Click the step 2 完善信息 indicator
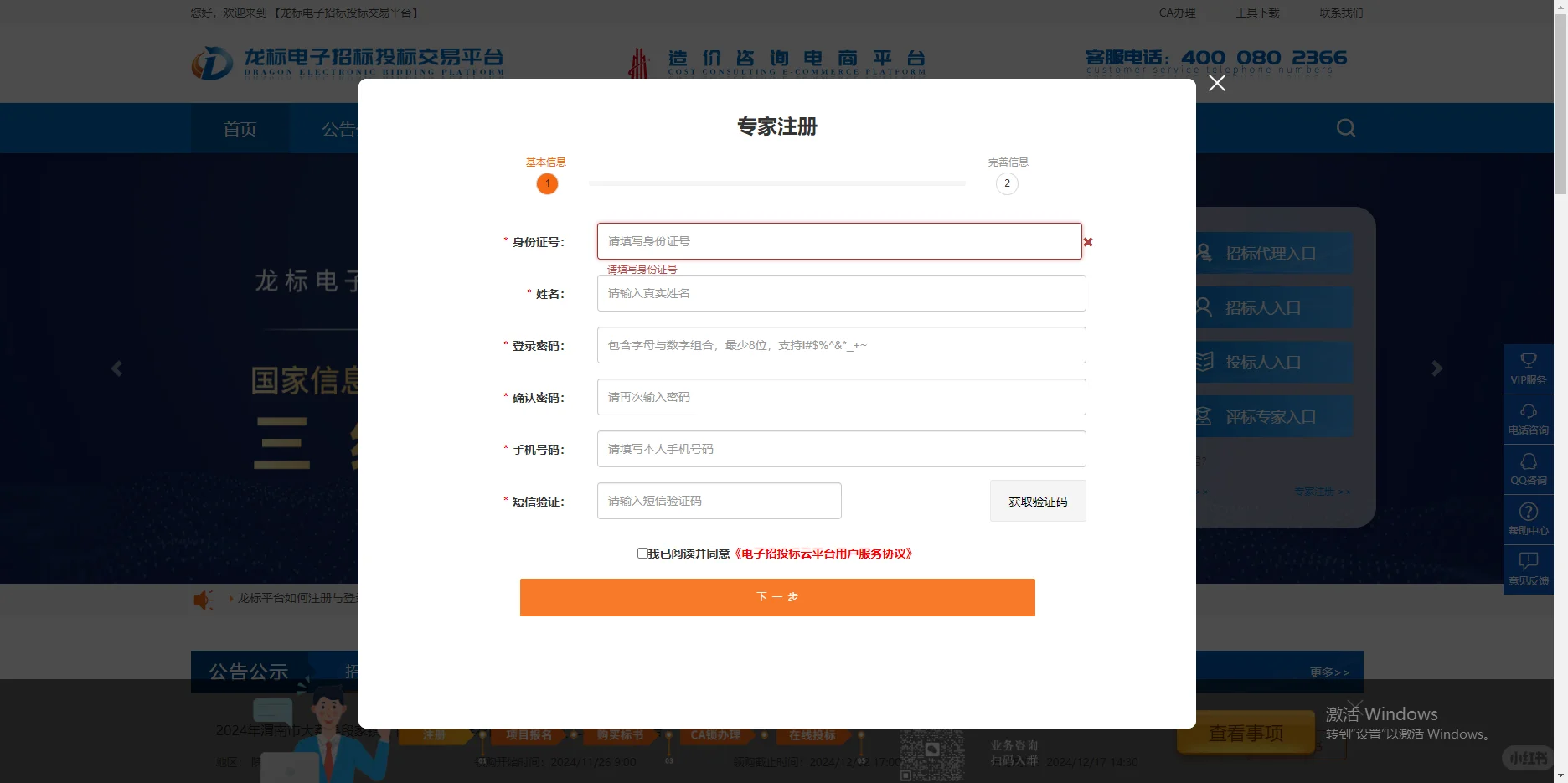This screenshot has width=1568, height=783. coord(1007,183)
